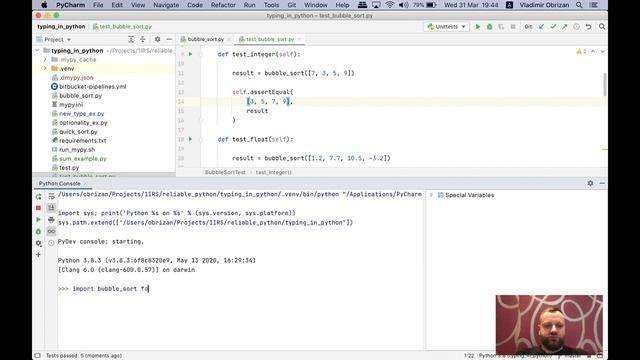Open the Refactor menu
This screenshot has height=360, width=640.
click(x=223, y=5)
